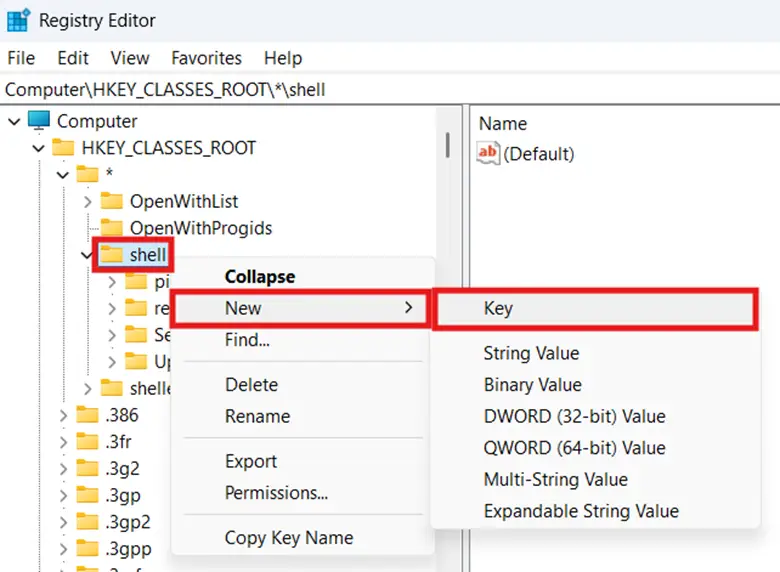Select the .386 key label

(122, 415)
